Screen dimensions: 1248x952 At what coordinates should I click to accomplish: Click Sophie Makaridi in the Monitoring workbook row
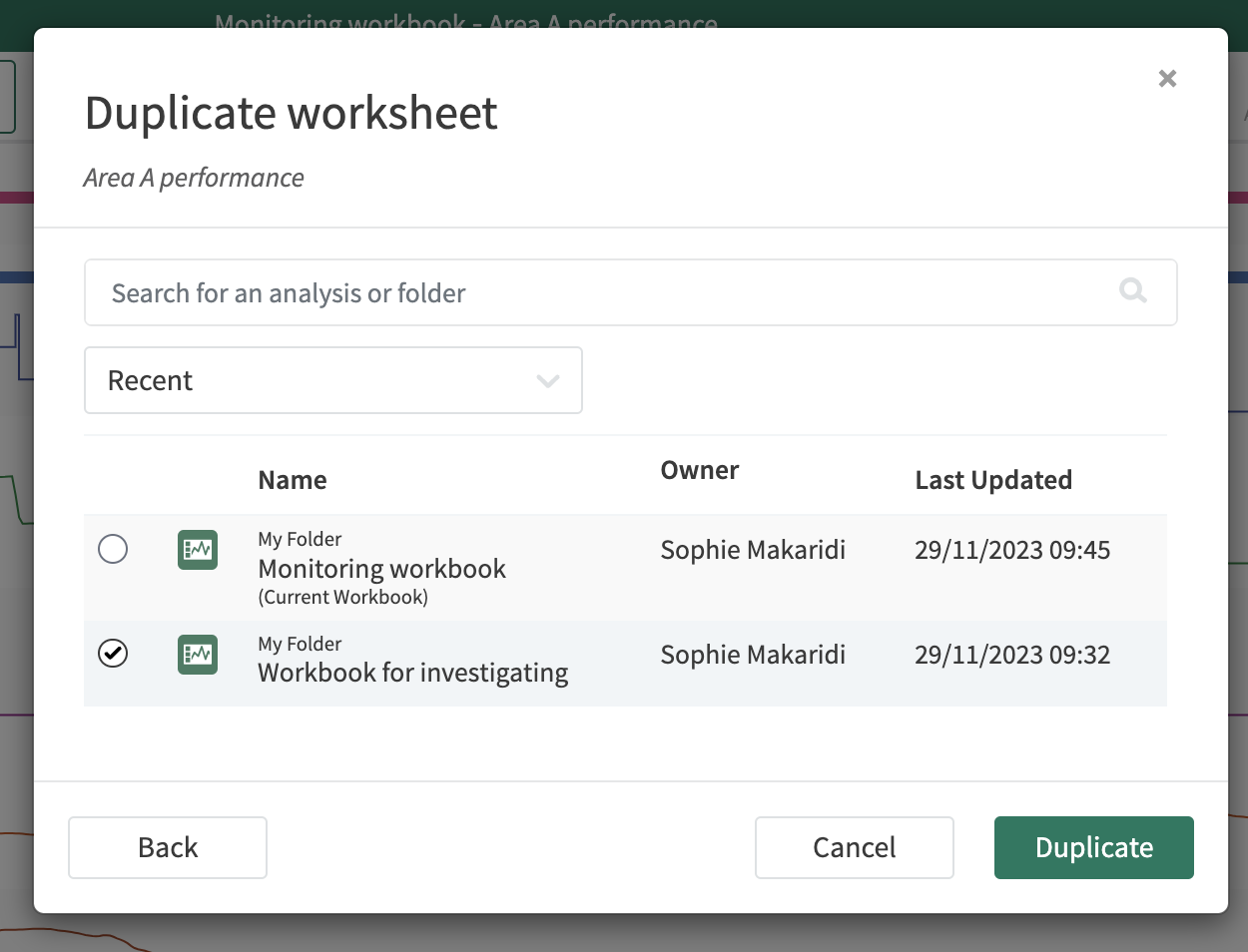click(x=753, y=550)
